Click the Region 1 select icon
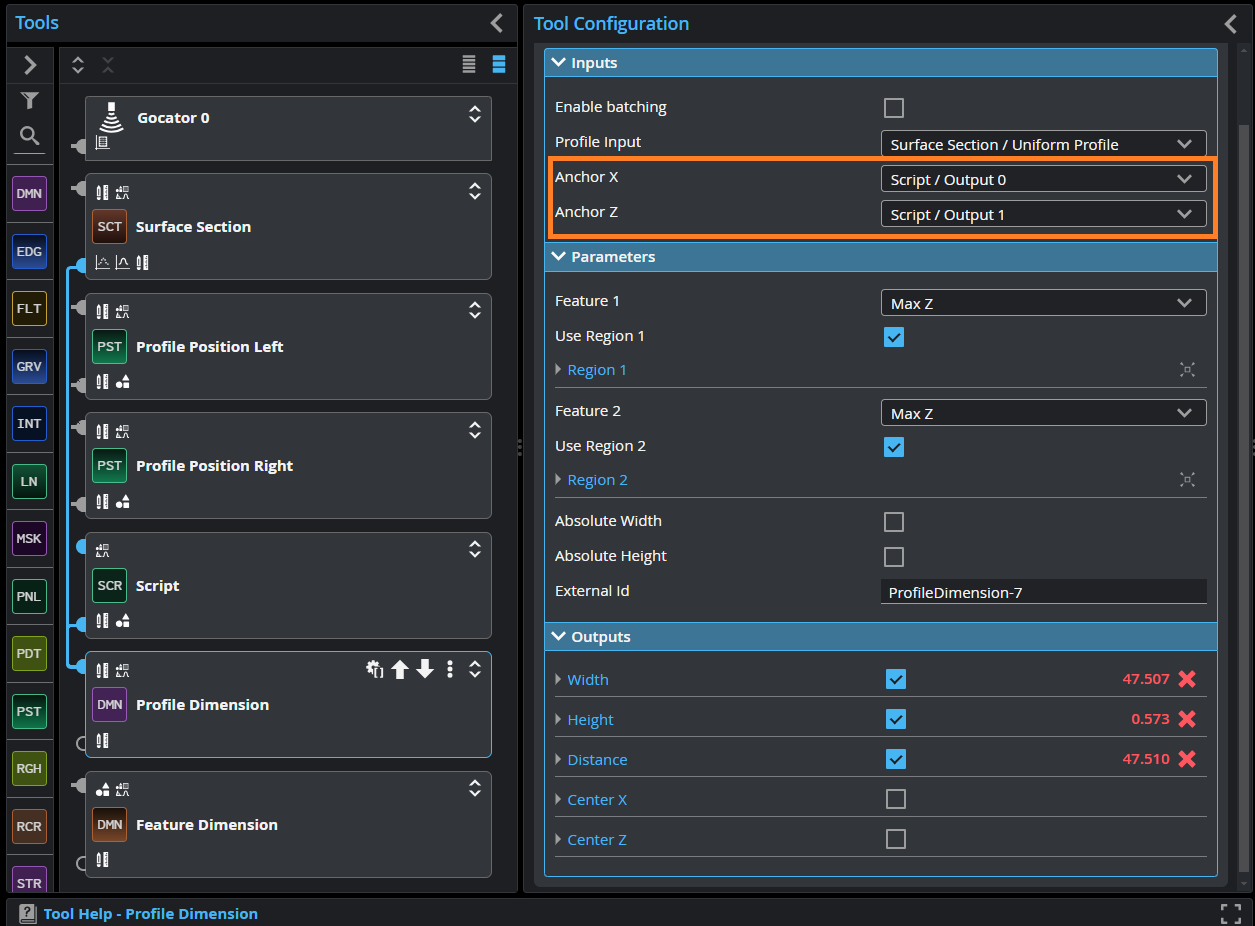1255x926 pixels. 1187,370
